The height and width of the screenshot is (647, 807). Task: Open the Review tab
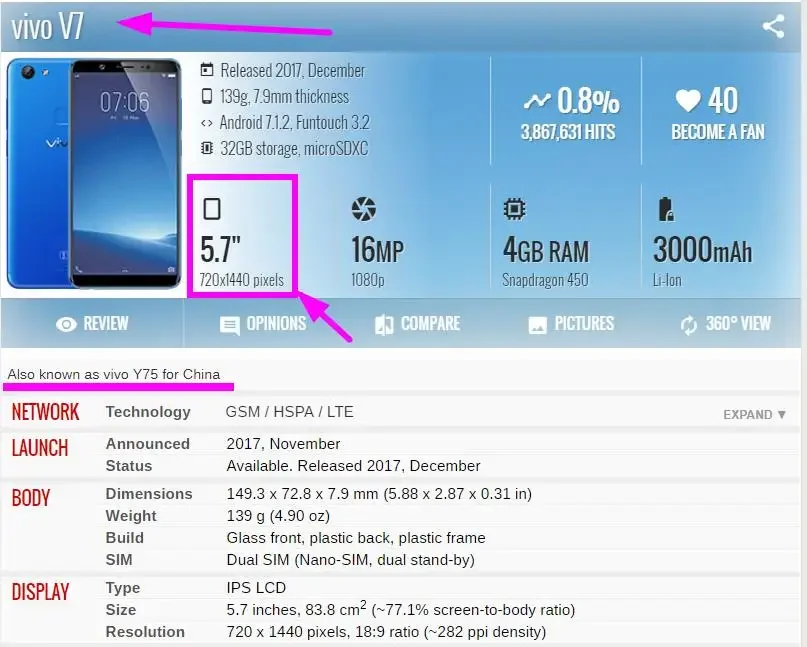pos(92,324)
